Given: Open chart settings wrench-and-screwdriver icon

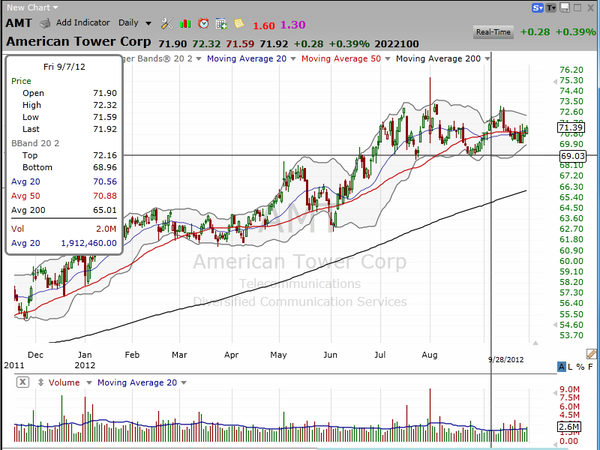Looking at the screenshot, I should tap(166, 24).
